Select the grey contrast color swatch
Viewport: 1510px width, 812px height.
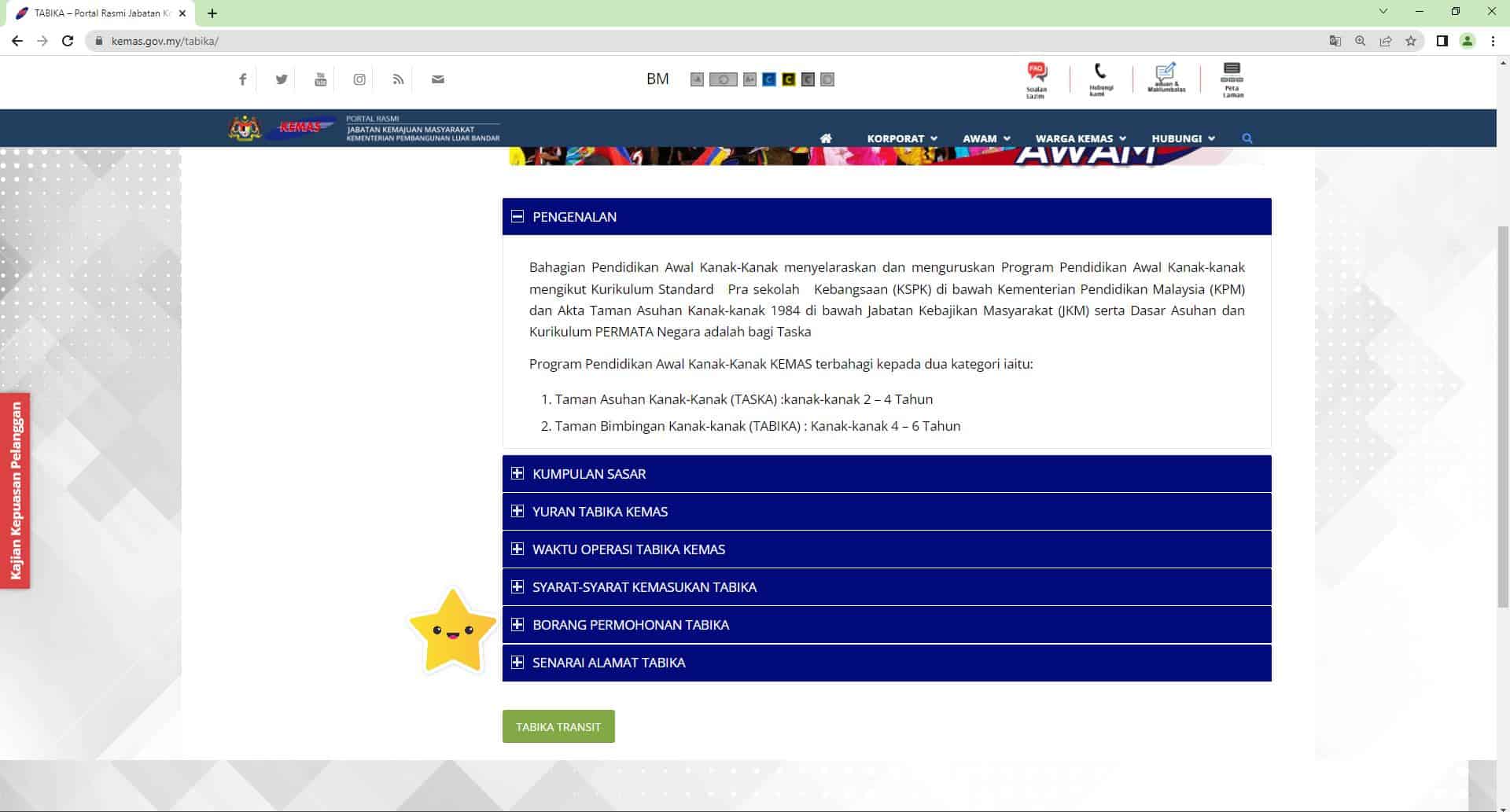pos(808,79)
